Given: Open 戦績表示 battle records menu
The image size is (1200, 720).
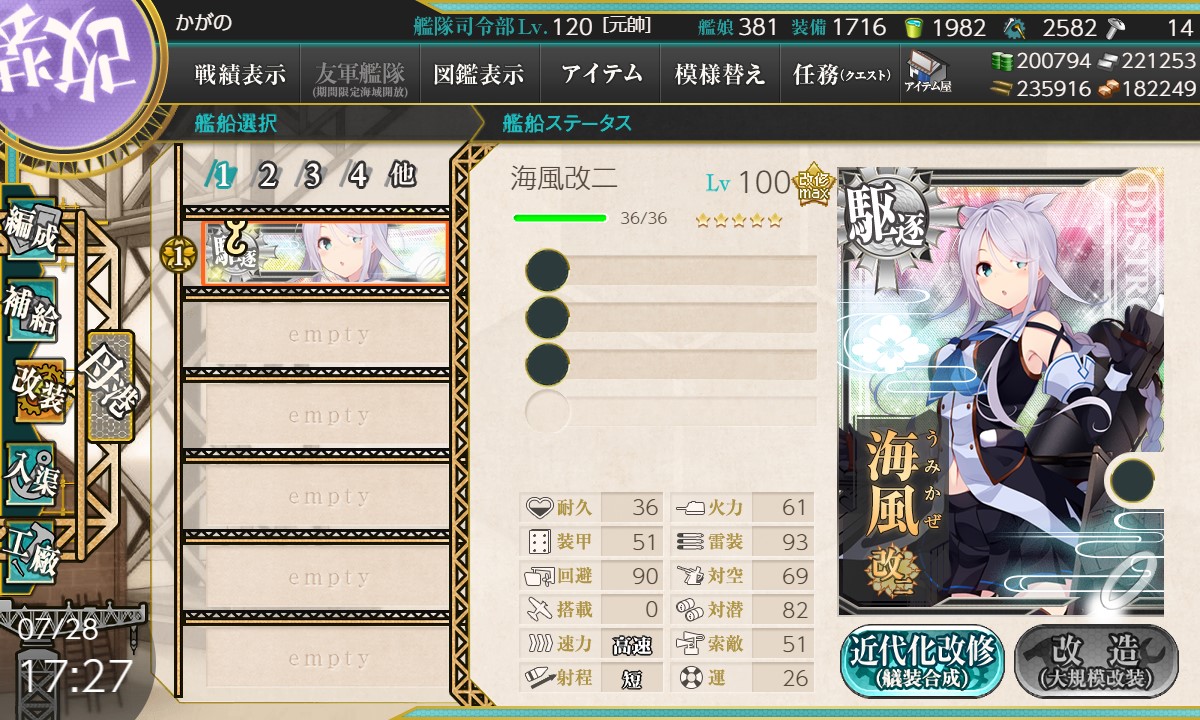Looking at the screenshot, I should click(240, 73).
